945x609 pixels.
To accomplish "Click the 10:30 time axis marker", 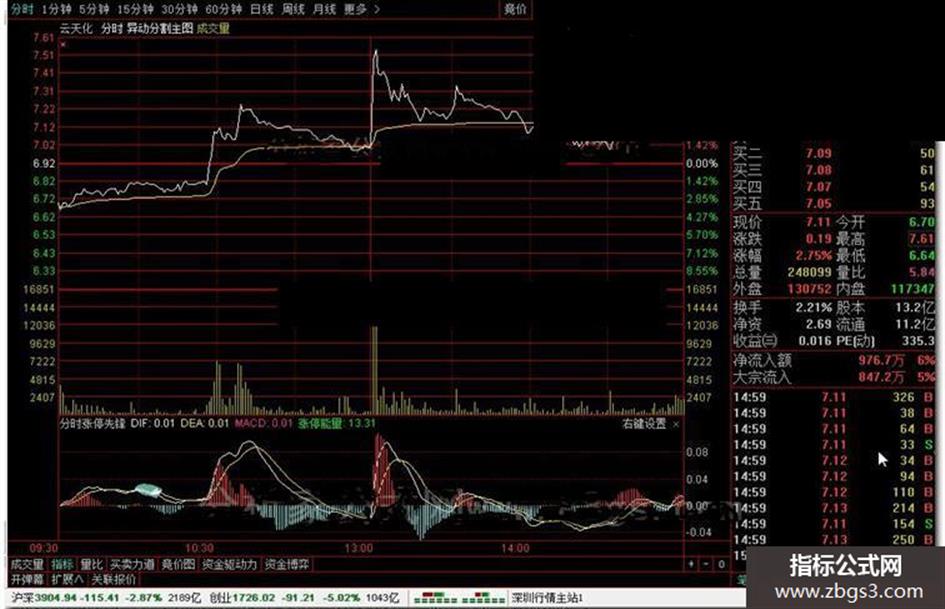I will pyautogui.click(x=199, y=549).
